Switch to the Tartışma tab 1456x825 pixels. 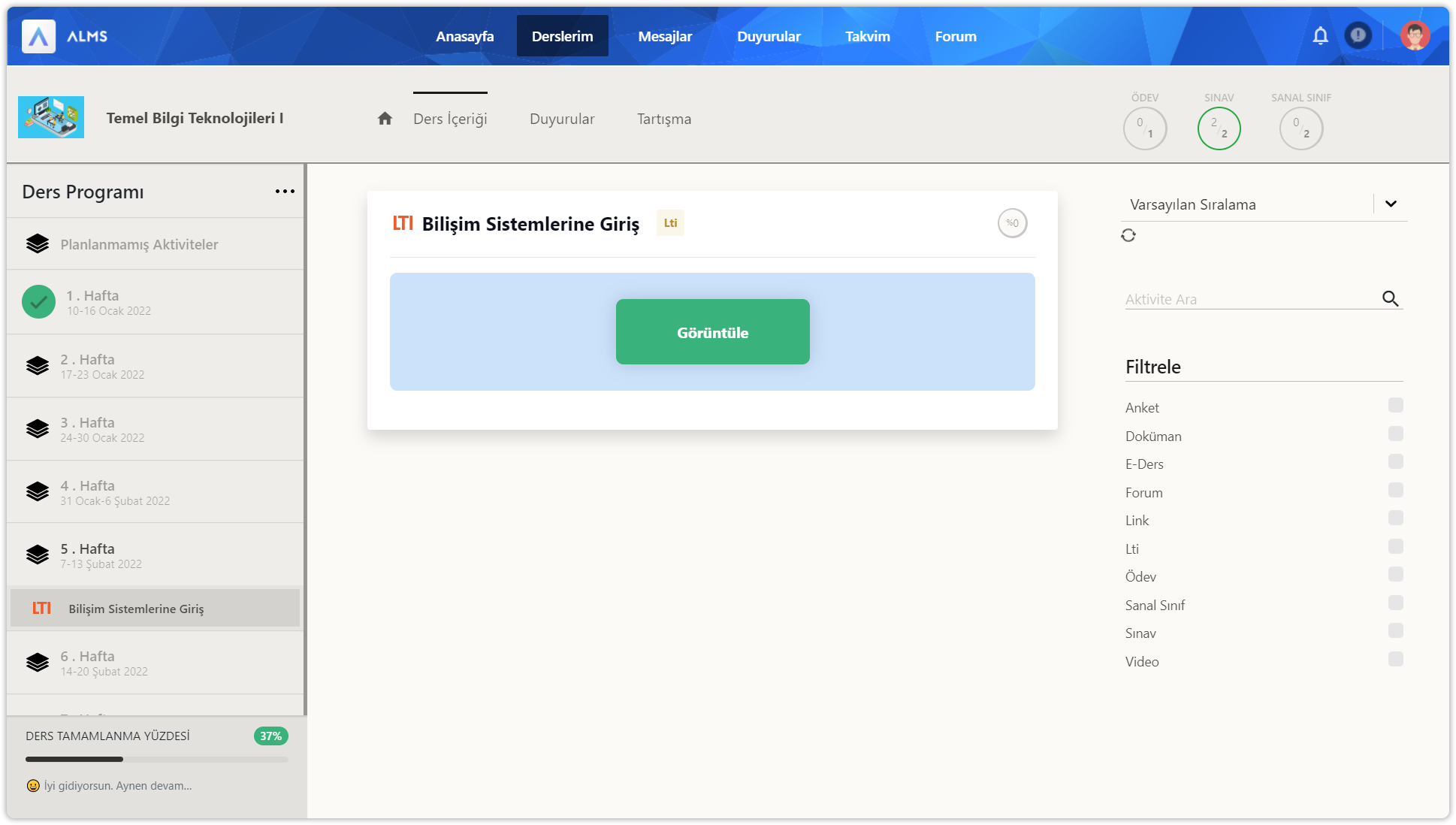tap(663, 119)
